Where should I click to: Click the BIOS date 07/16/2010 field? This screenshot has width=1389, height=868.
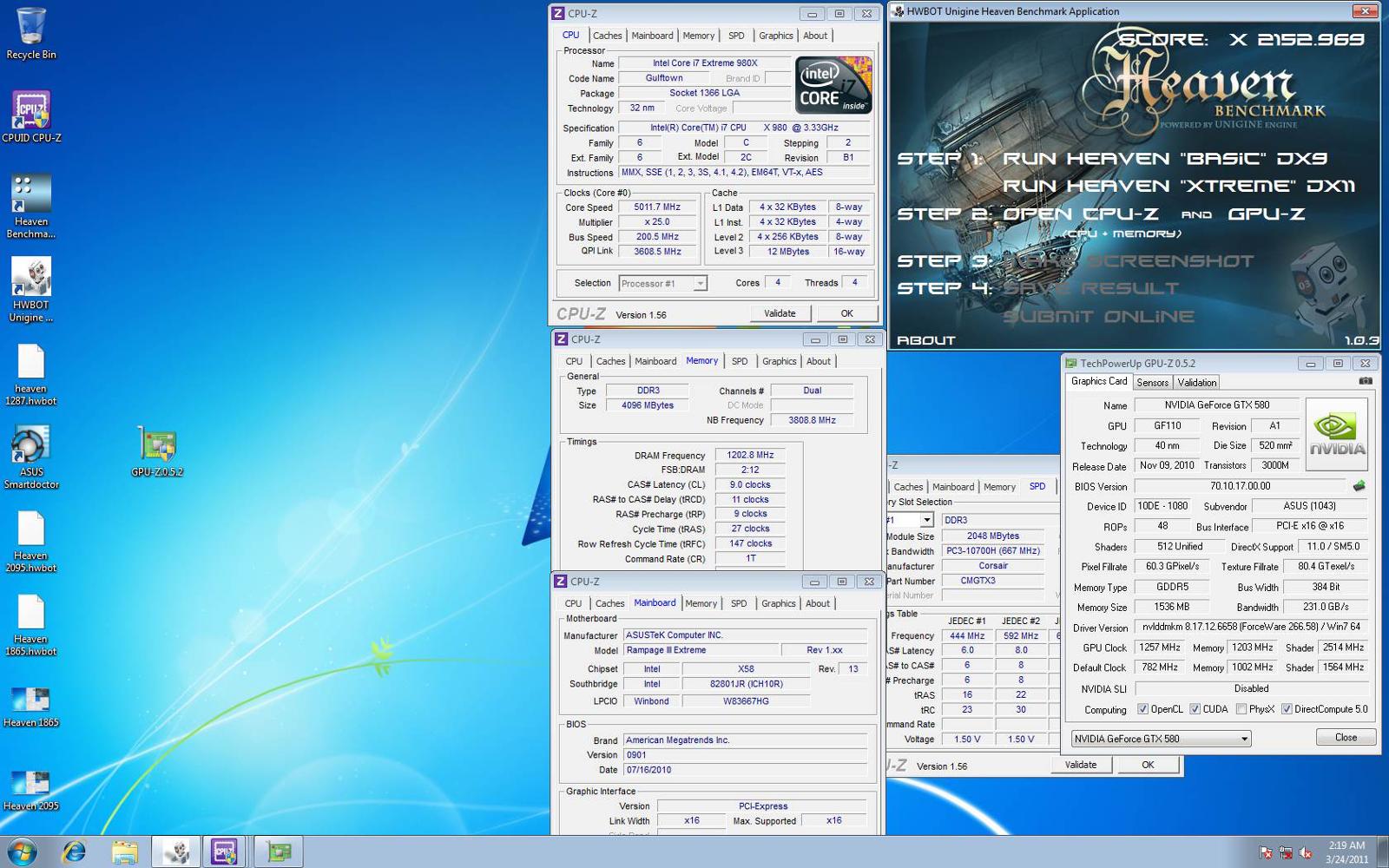pyautogui.click(x=745, y=770)
